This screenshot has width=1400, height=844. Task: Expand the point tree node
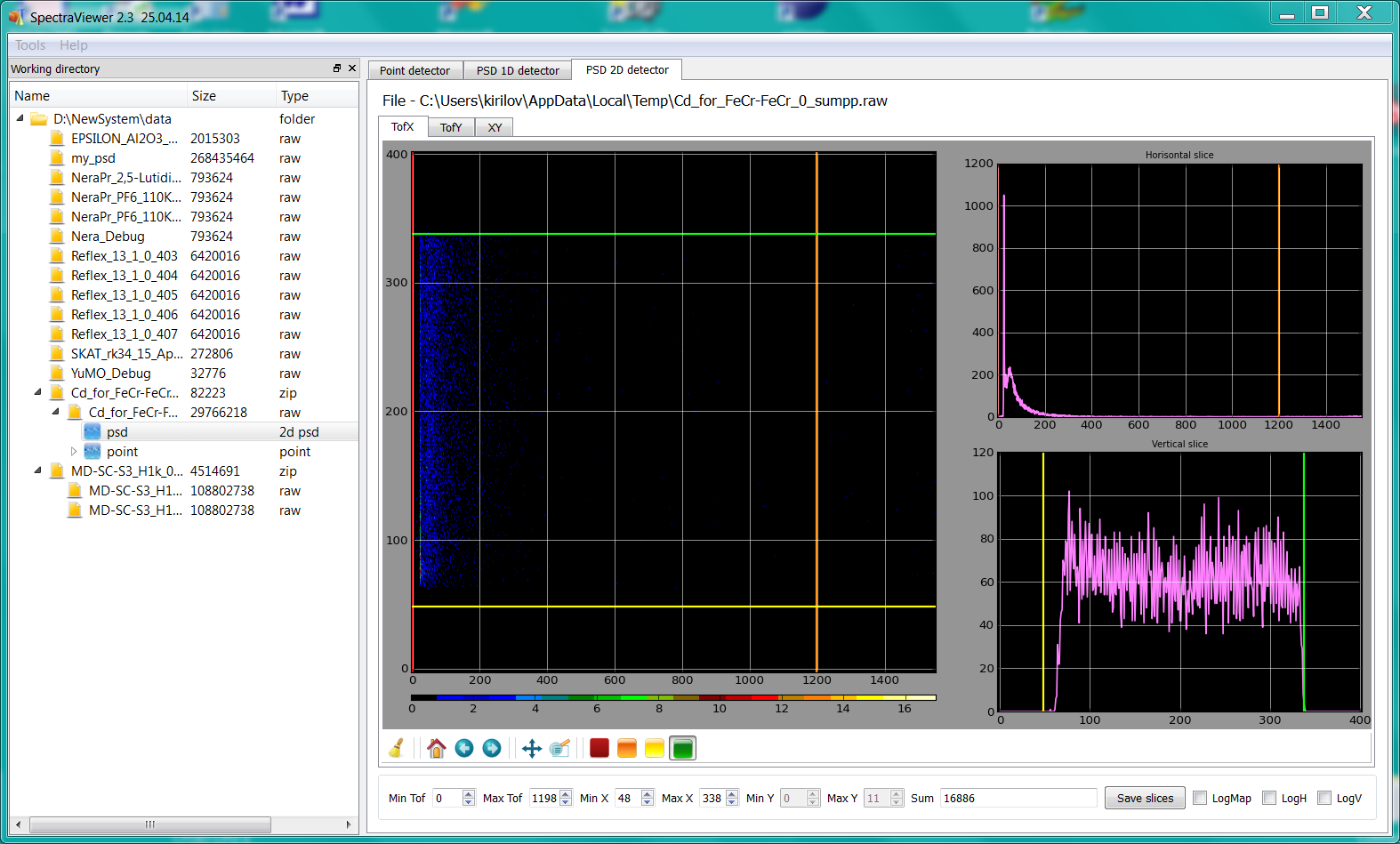74,452
